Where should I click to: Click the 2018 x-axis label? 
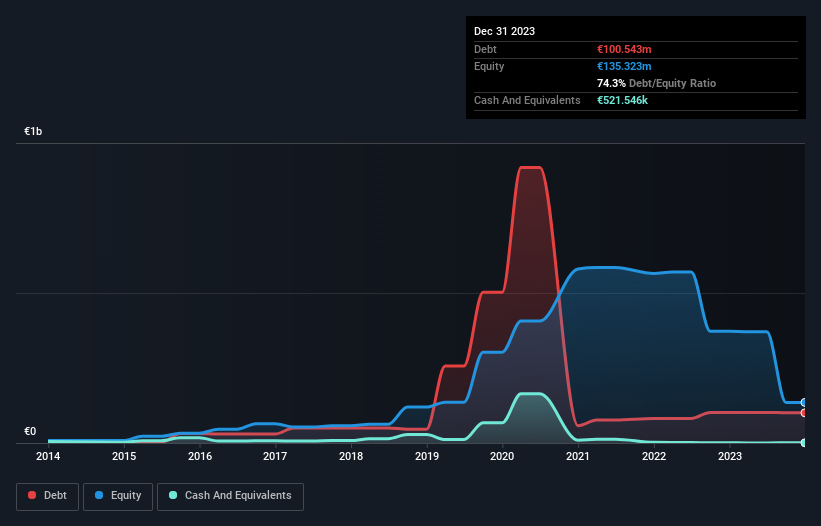coord(351,456)
